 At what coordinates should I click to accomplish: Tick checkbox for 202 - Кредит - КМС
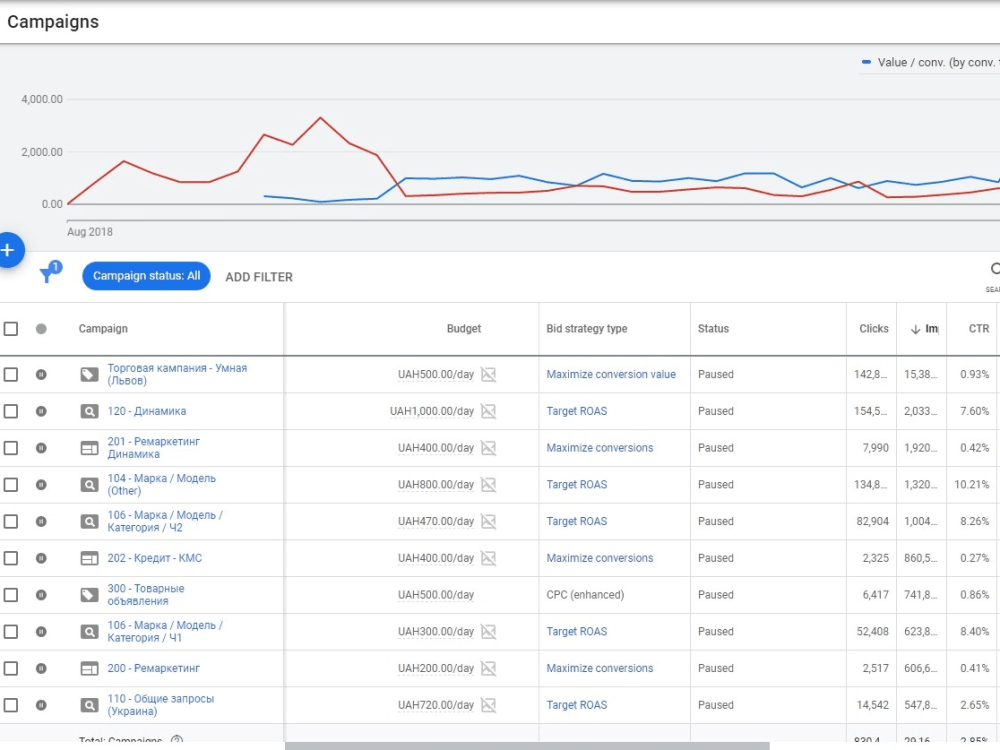coord(11,559)
